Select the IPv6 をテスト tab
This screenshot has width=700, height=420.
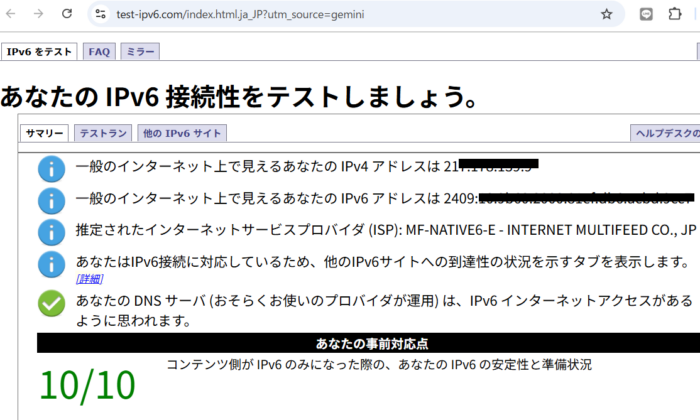click(39, 52)
